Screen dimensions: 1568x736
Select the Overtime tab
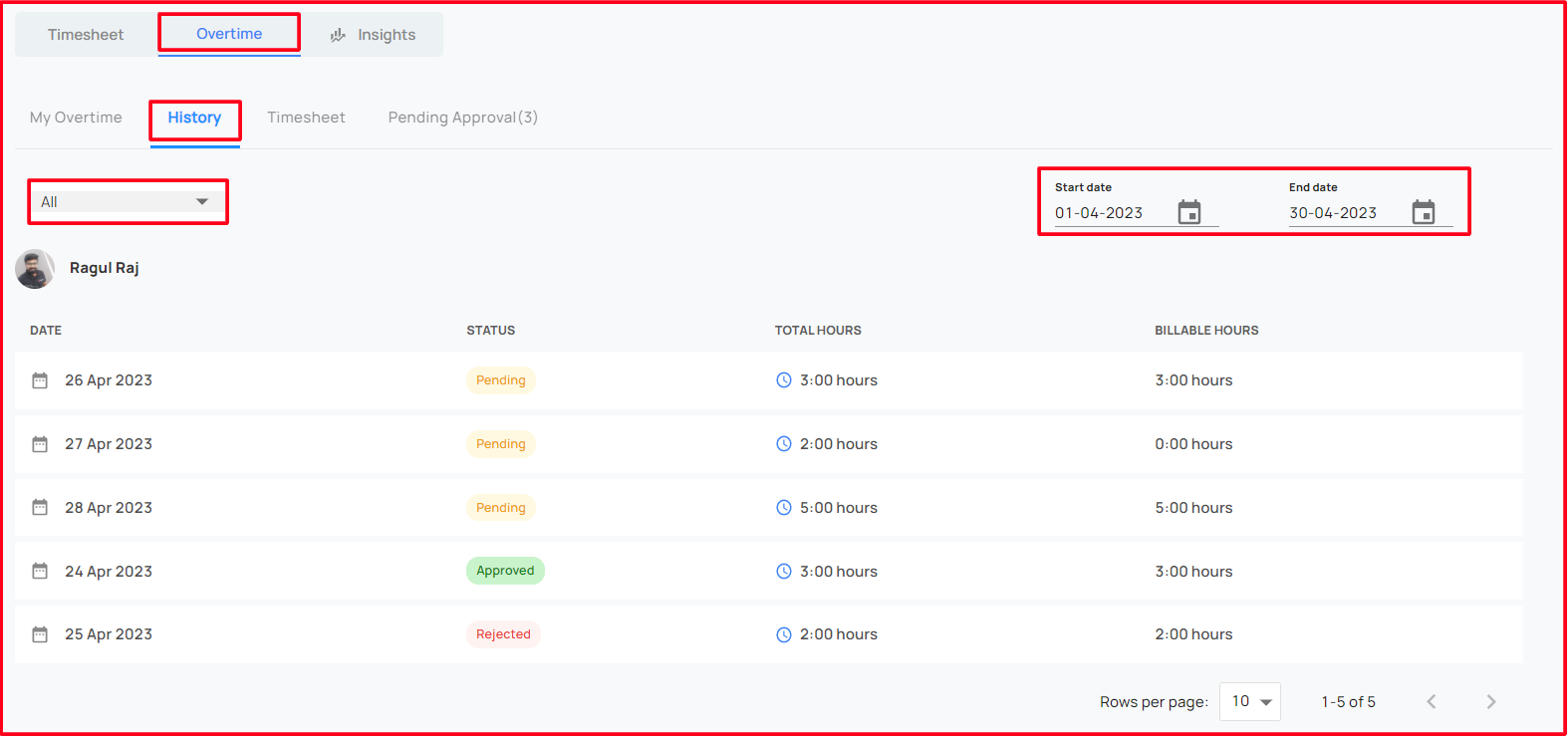point(229,34)
